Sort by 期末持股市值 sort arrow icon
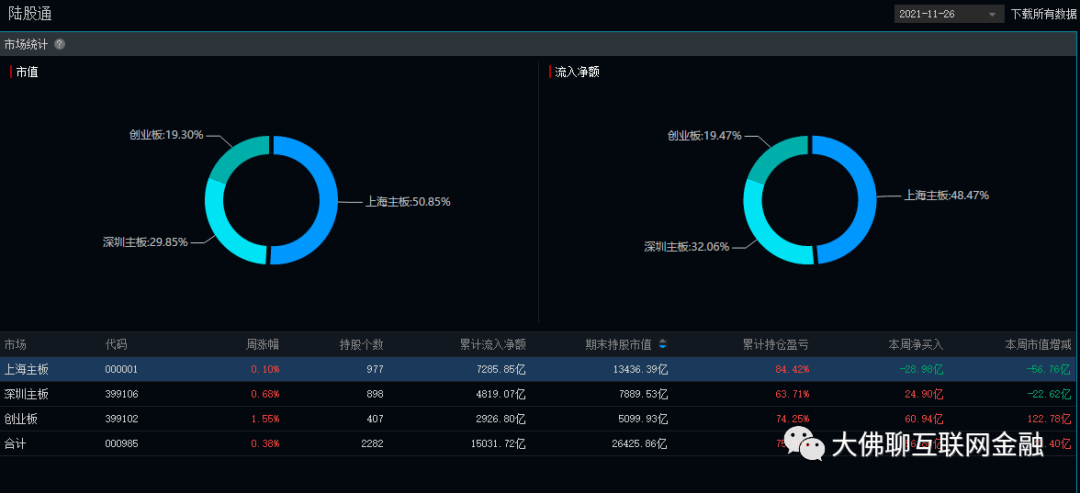Image resolution: width=1080 pixels, height=493 pixels. (663, 344)
